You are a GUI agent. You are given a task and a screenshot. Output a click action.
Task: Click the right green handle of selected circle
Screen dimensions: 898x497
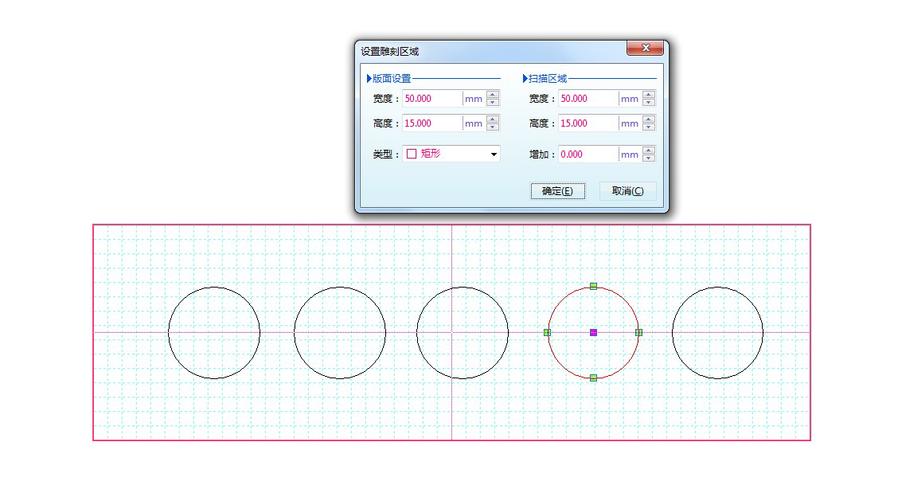tap(639, 332)
